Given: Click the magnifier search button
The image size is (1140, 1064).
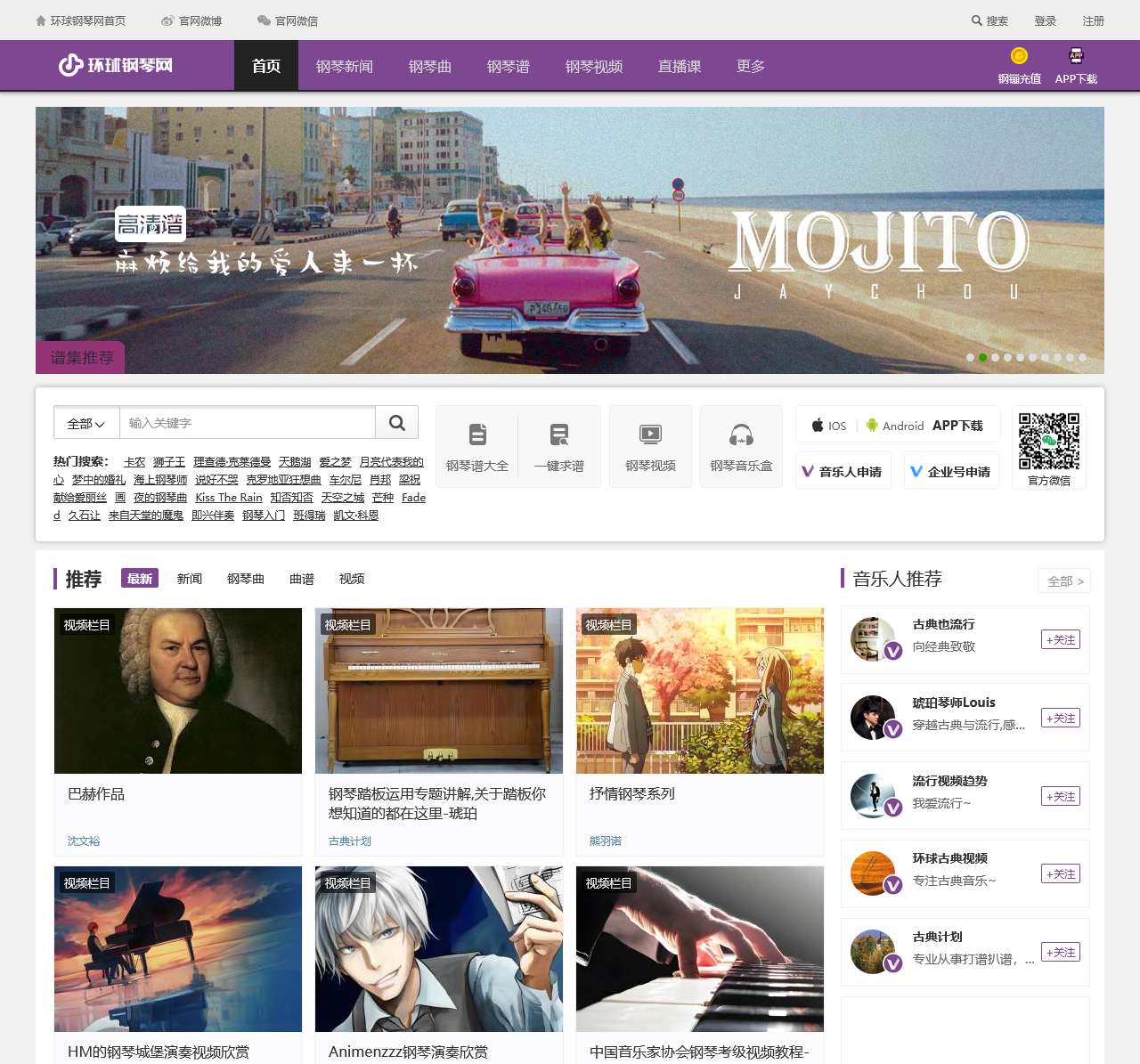Looking at the screenshot, I should (x=397, y=423).
